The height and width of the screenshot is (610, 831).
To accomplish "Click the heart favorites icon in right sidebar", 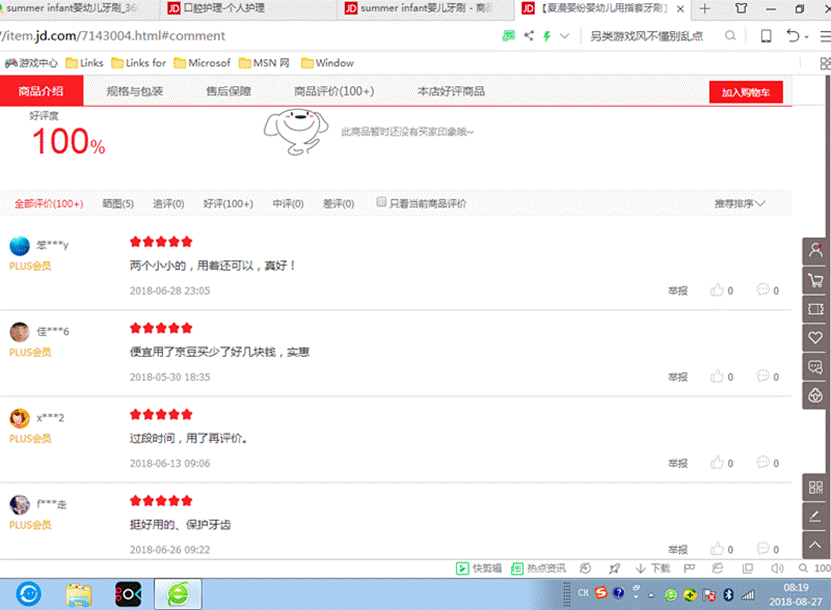I will pyautogui.click(x=816, y=338).
